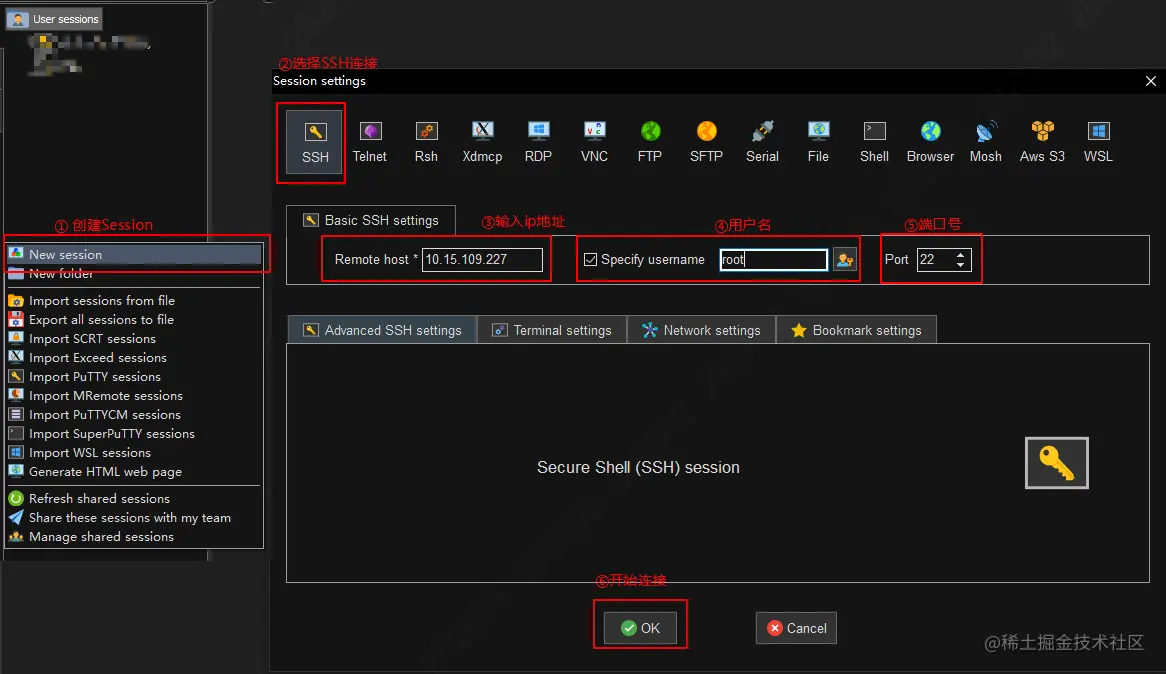Confirm the session with OK button
1166x674 pixels.
pyautogui.click(x=640, y=628)
